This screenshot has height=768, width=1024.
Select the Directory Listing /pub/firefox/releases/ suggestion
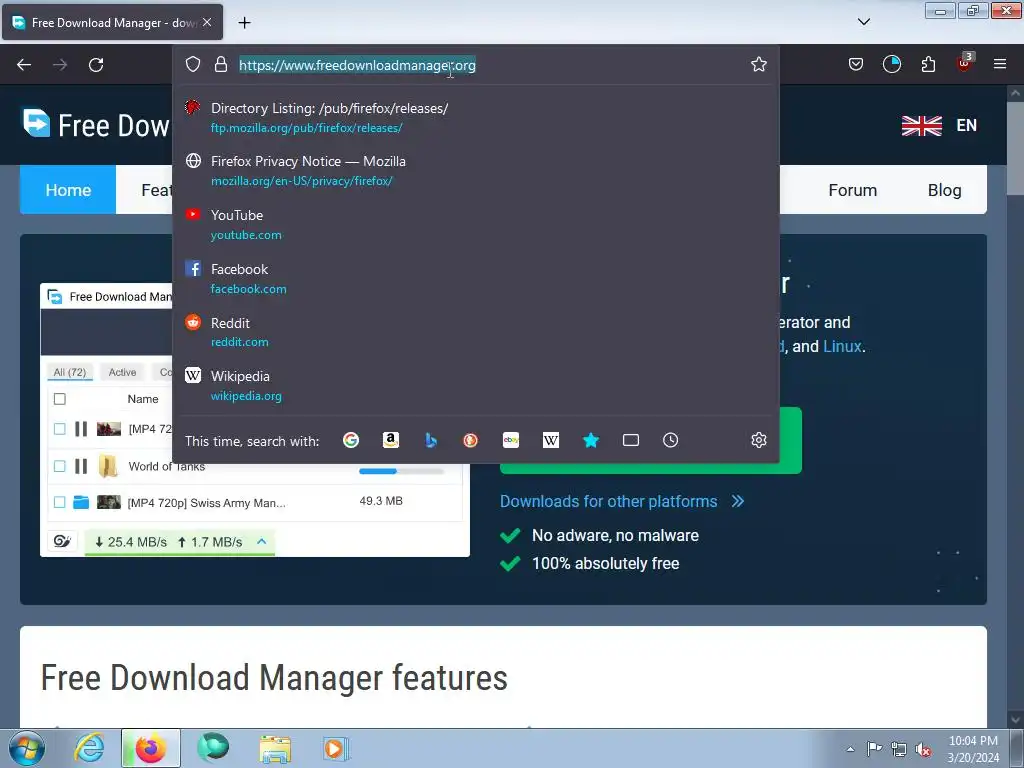[475, 118]
